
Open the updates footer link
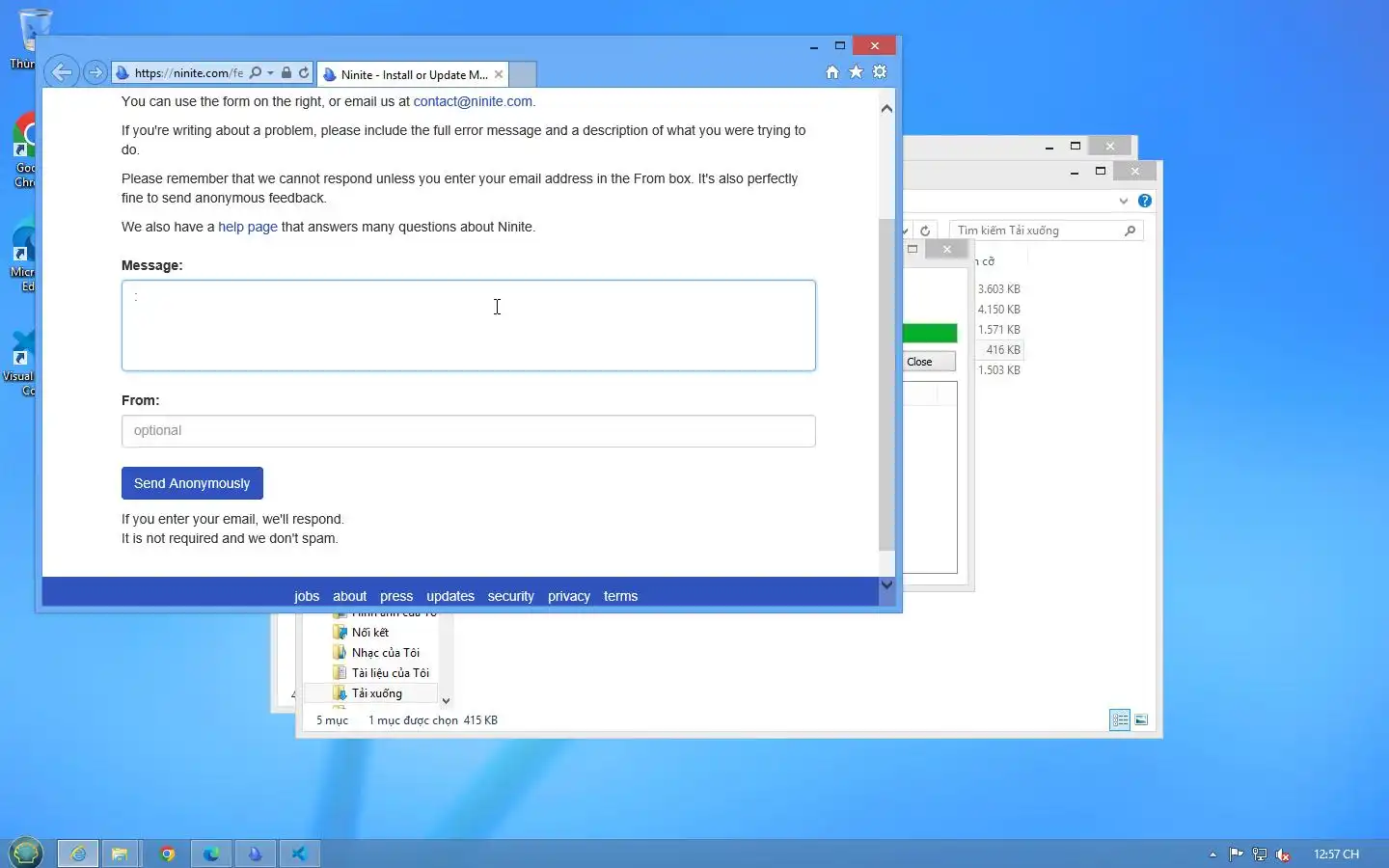point(450,596)
